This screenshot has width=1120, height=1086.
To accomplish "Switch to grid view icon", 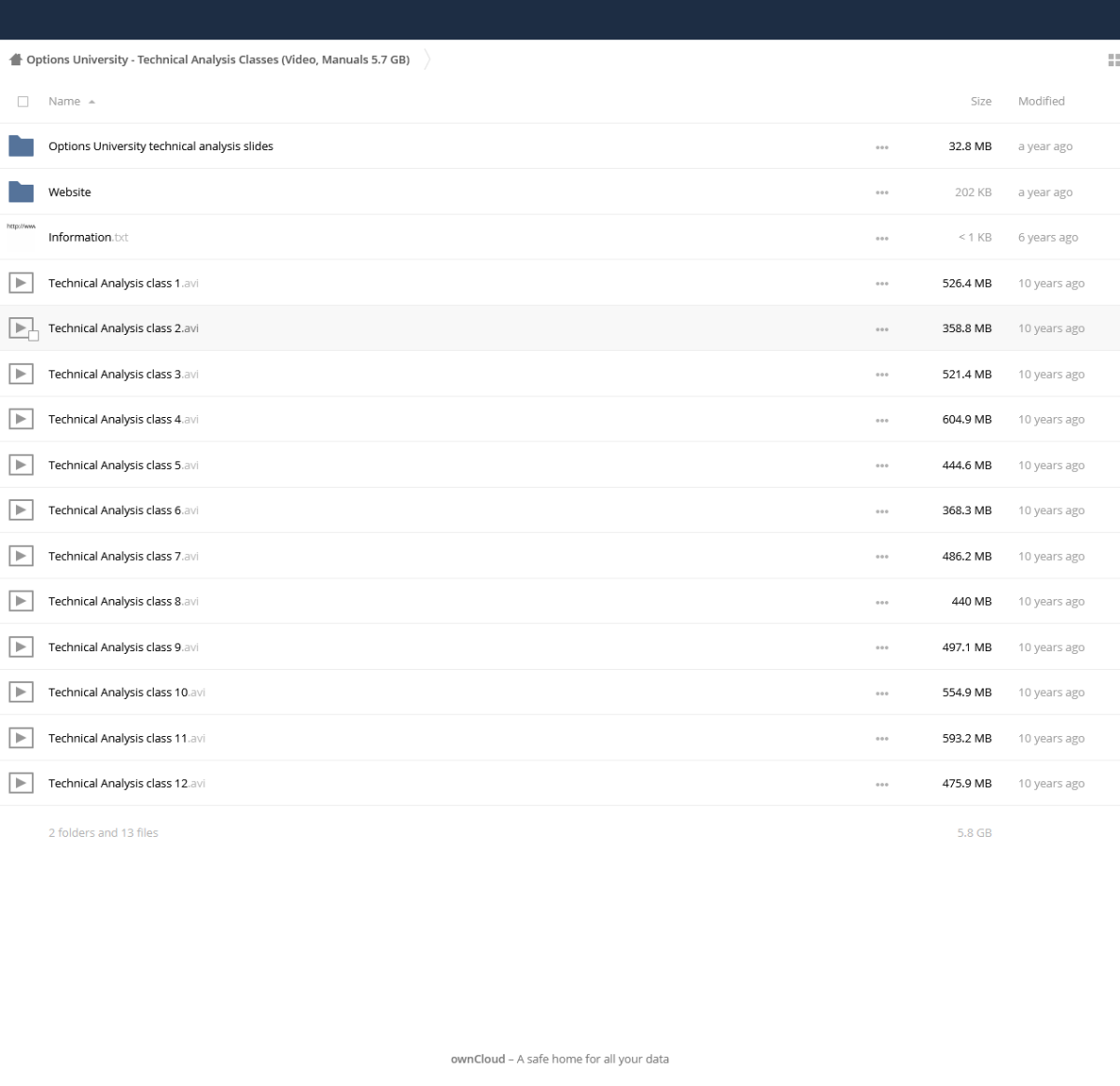I will tap(1113, 60).
